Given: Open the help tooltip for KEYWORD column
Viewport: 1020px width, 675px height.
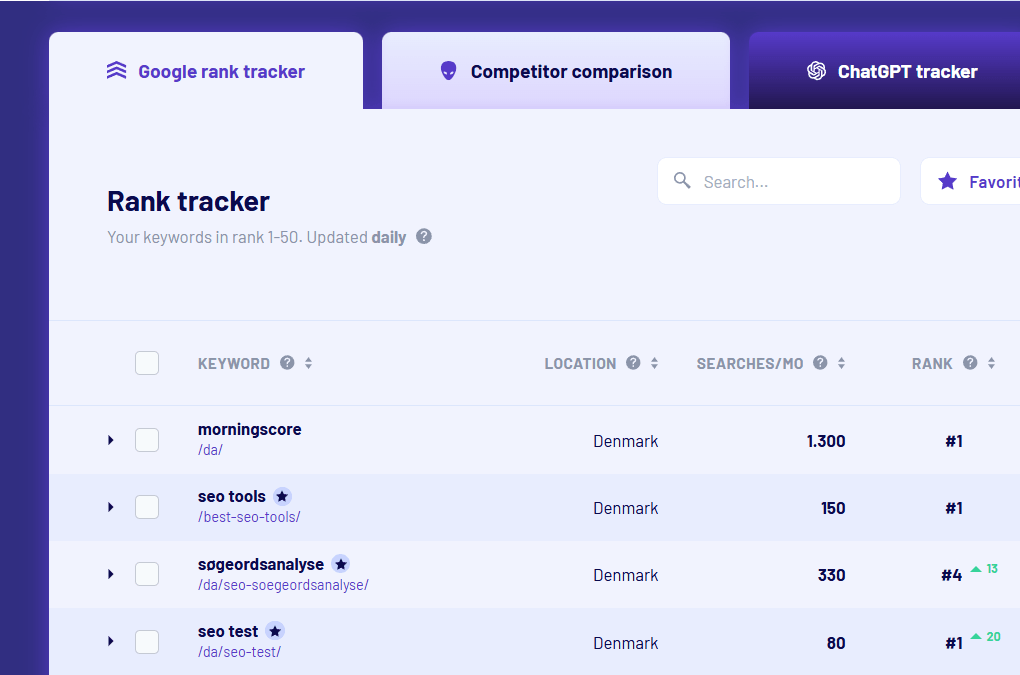Looking at the screenshot, I should pyautogui.click(x=289, y=363).
